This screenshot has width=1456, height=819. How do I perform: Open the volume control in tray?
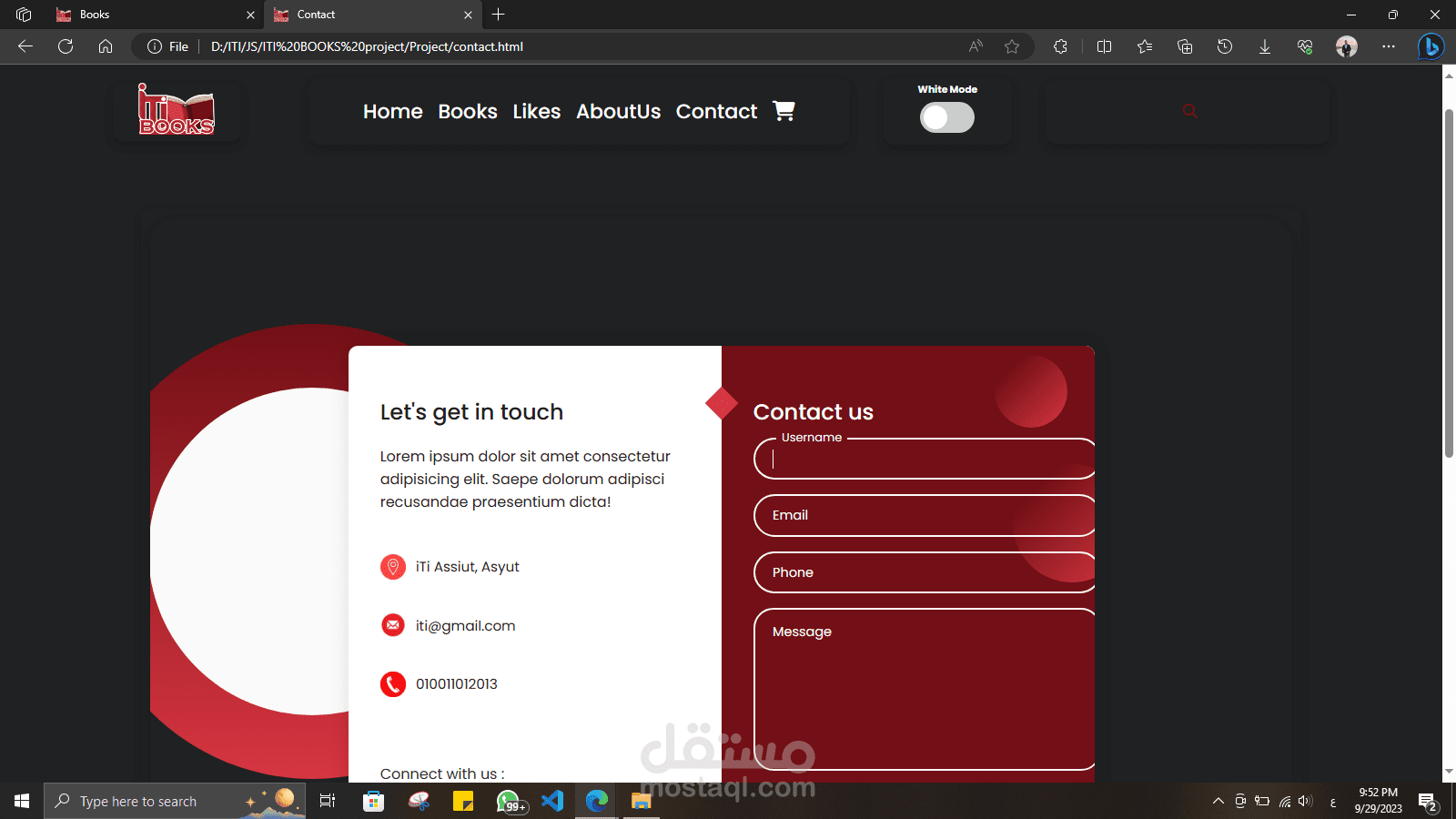1305,801
